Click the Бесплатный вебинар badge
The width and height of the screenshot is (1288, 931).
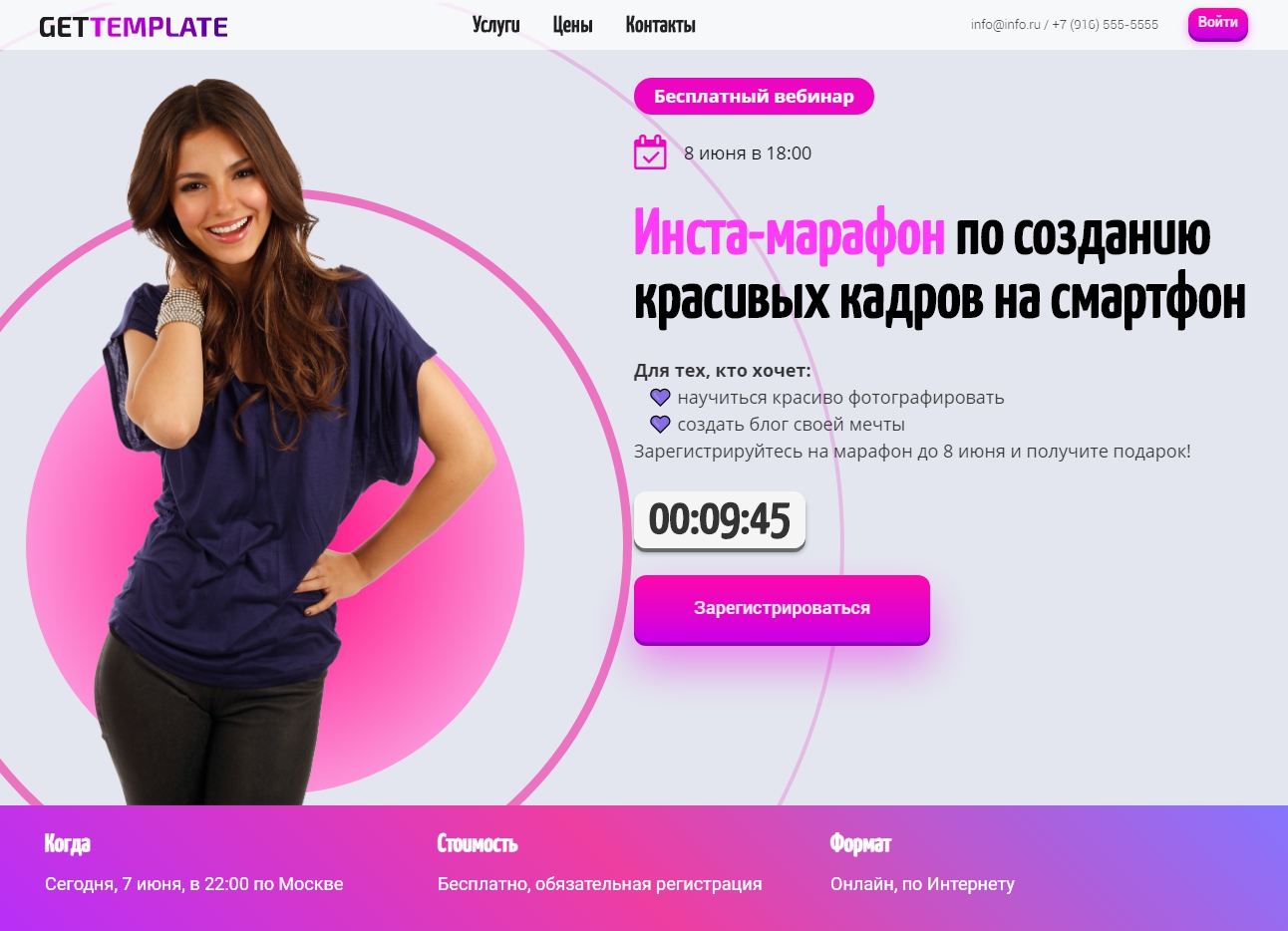754,97
